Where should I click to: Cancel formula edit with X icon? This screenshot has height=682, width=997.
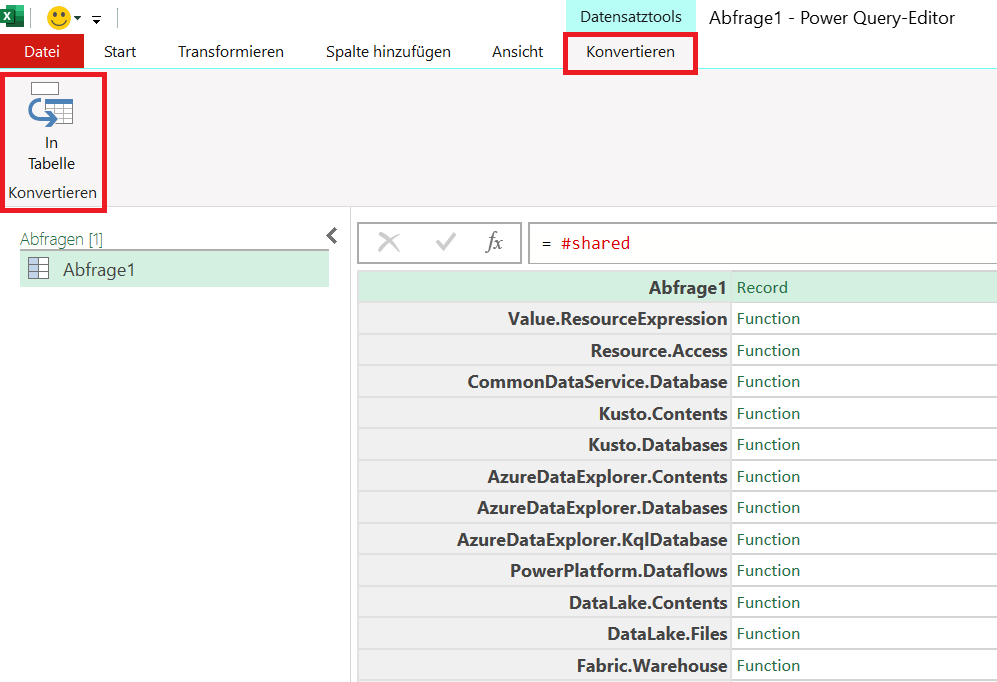(388, 242)
